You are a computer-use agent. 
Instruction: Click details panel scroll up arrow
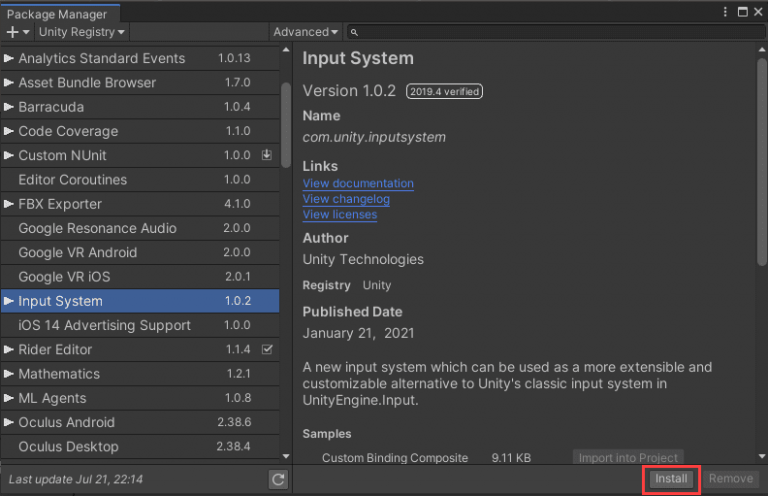click(762, 50)
